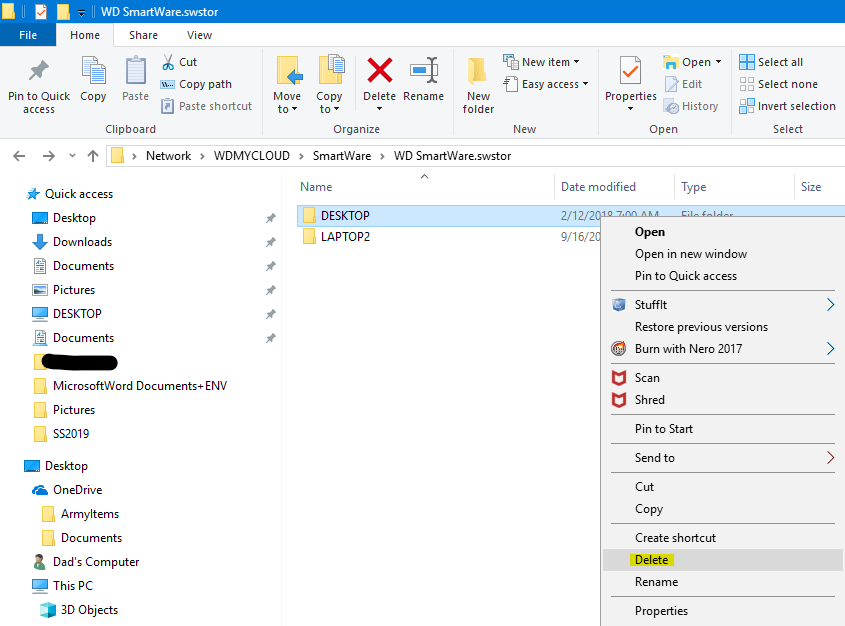This screenshot has width=845, height=626.
Task: Click Invert selection in the ribbon
Action: click(787, 106)
